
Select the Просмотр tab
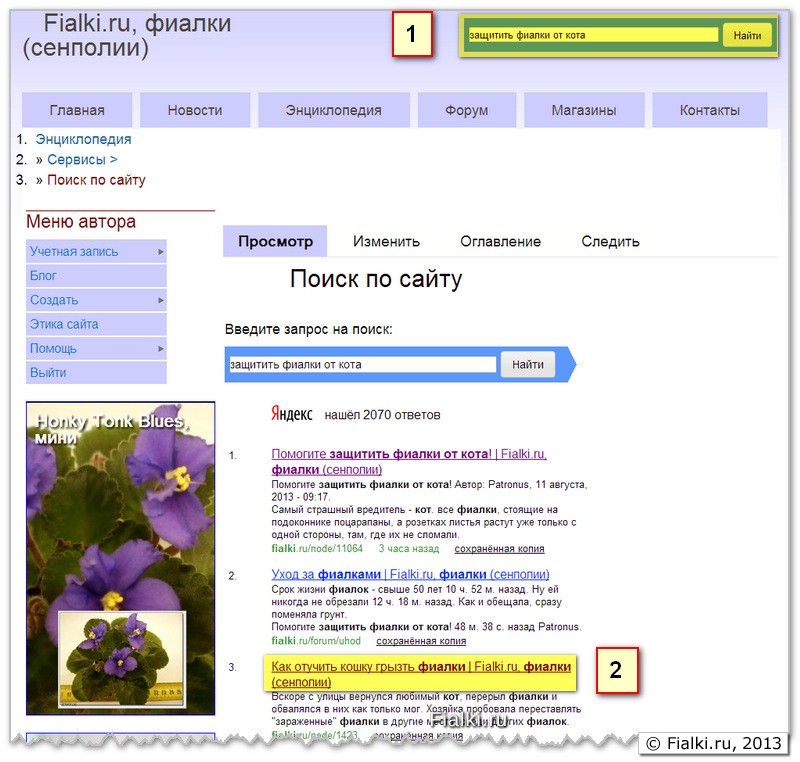(275, 241)
